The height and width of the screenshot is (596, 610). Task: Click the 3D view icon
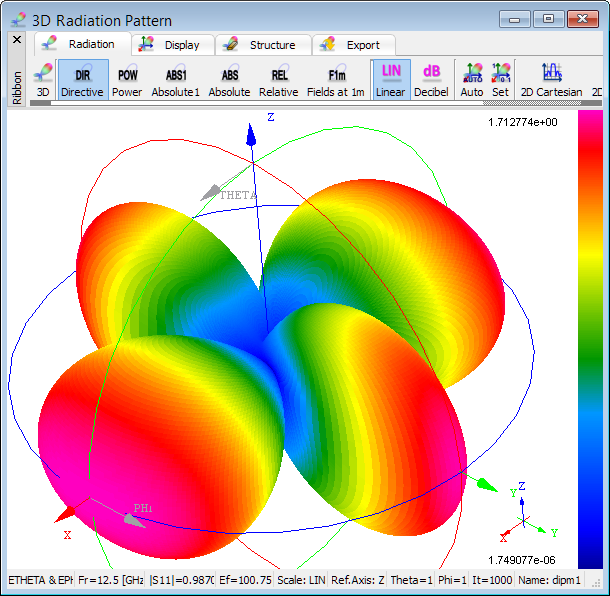(43, 80)
